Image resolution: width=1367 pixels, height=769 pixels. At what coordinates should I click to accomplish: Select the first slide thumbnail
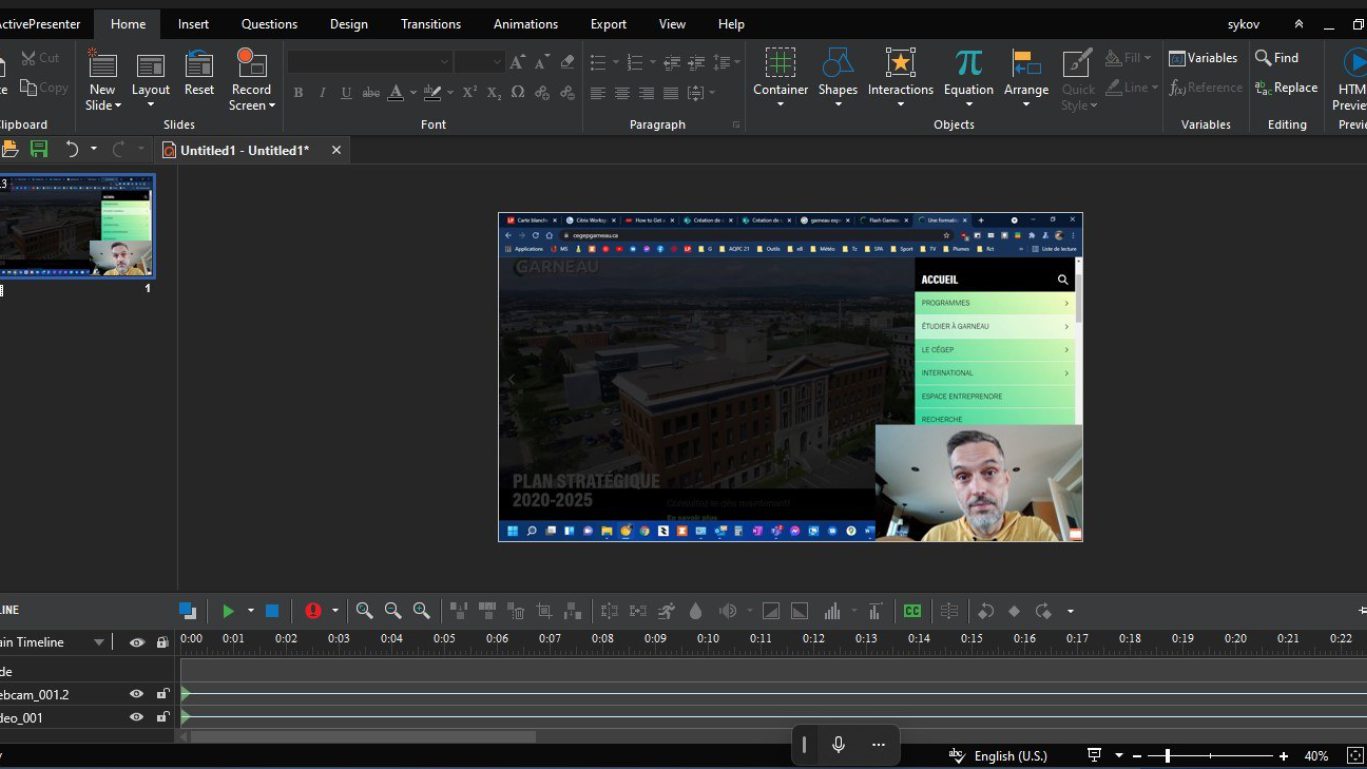click(78, 227)
